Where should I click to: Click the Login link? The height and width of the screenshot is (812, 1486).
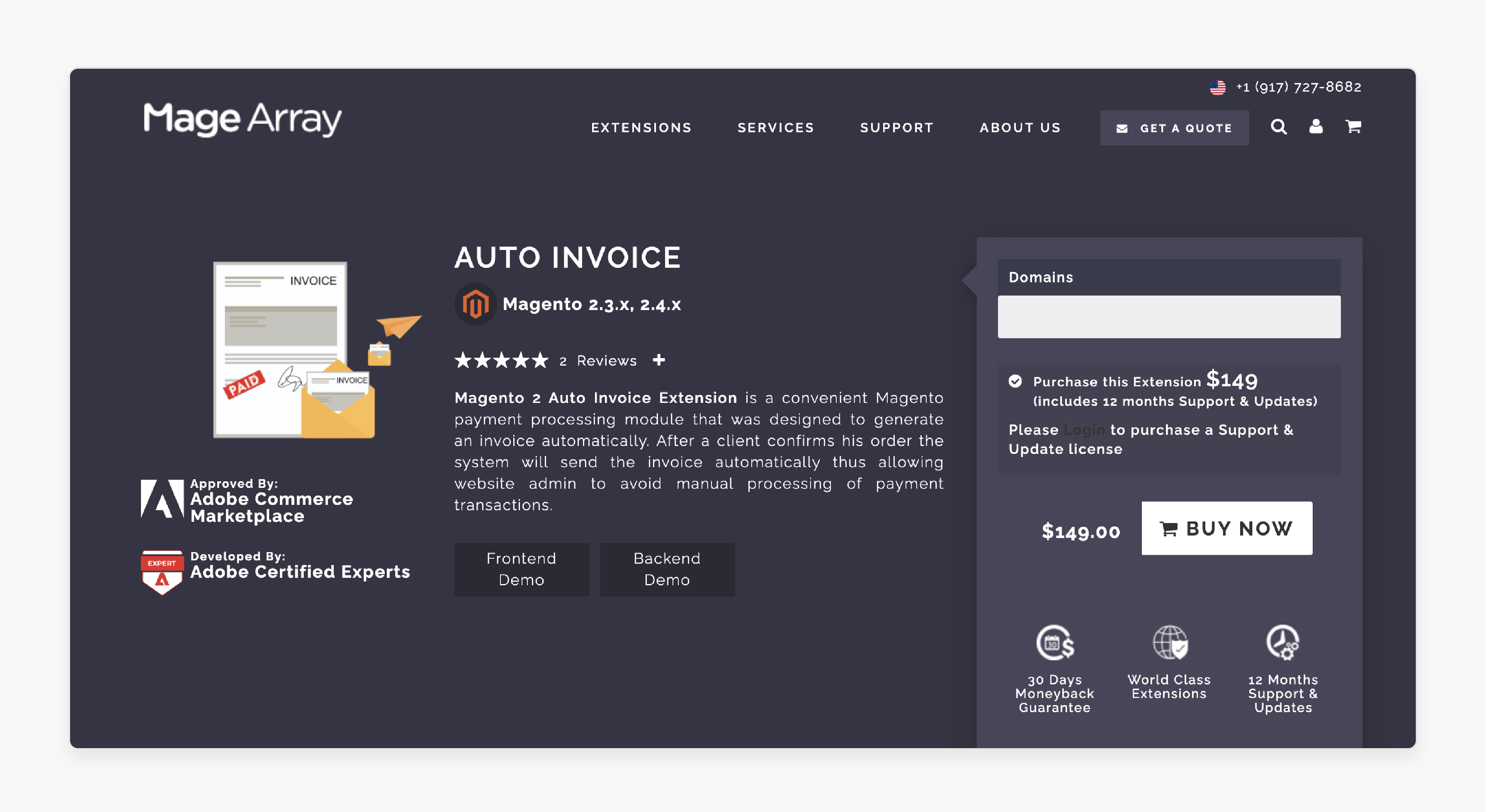(1084, 430)
